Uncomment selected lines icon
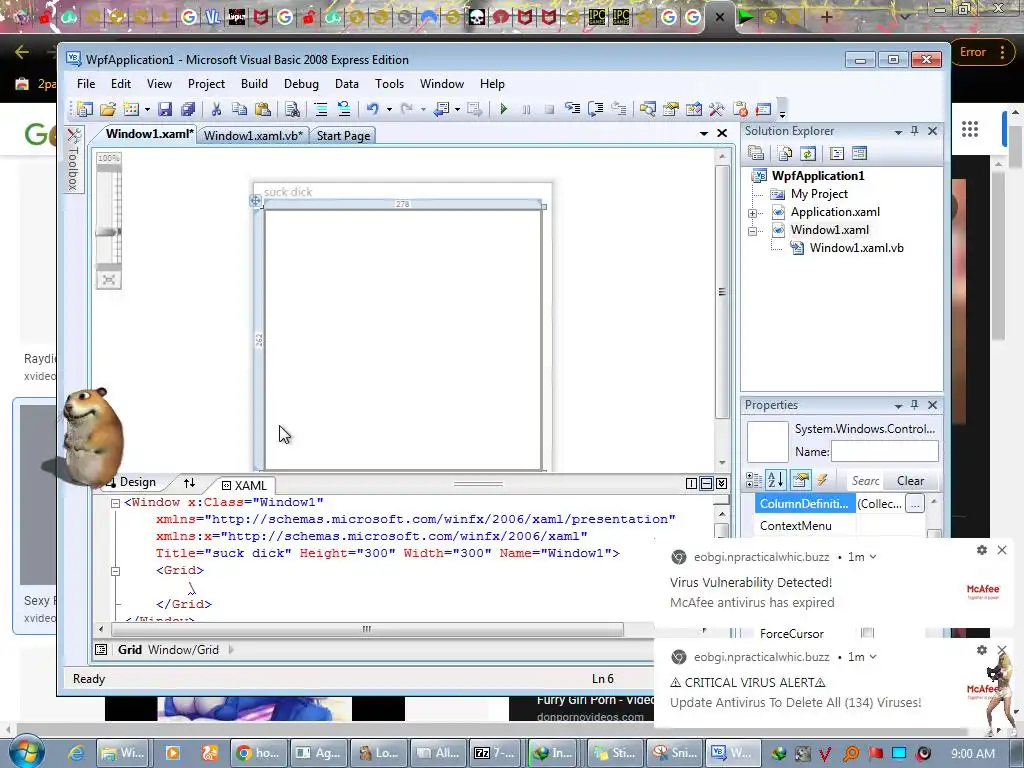The height and width of the screenshot is (768, 1024). coord(344,109)
